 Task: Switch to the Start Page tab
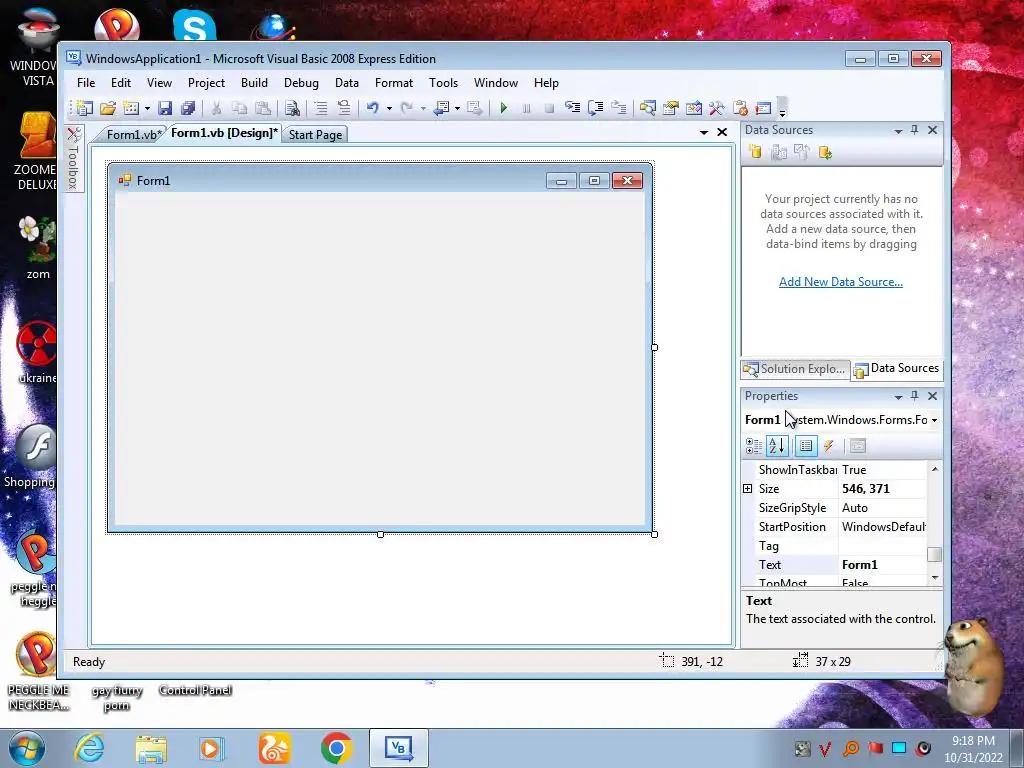tap(315, 135)
